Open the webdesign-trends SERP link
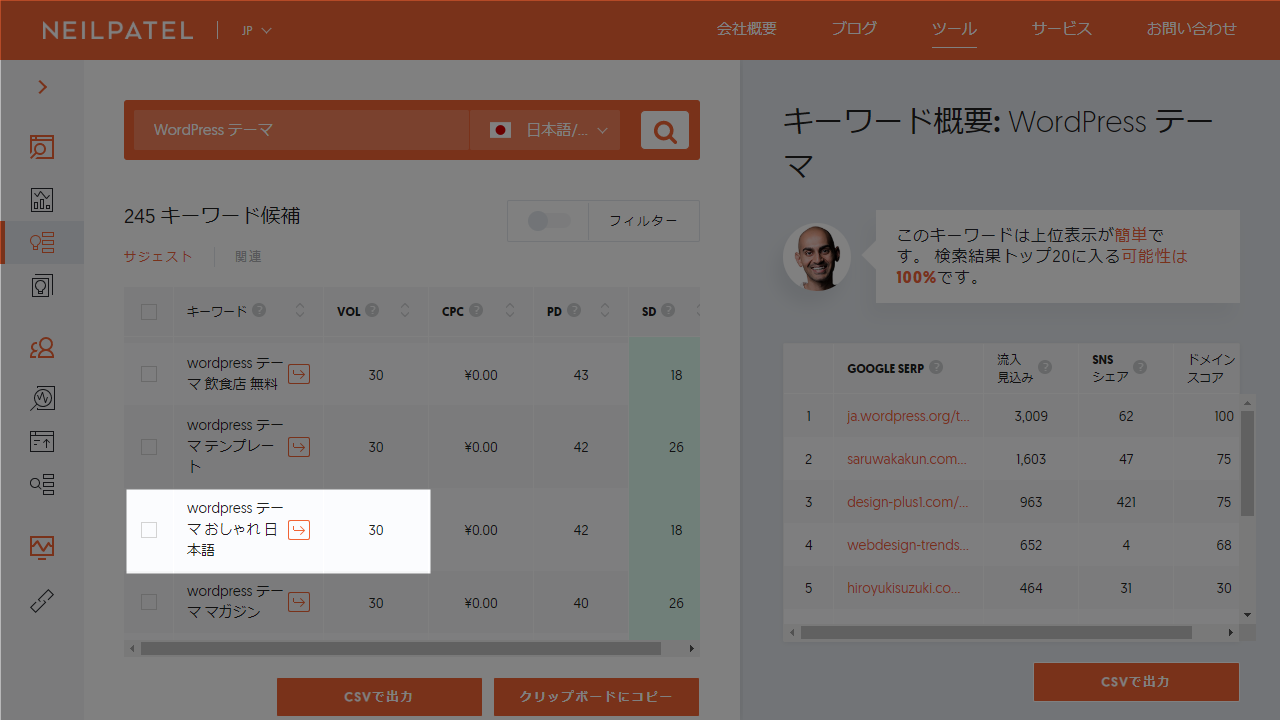 coord(908,545)
